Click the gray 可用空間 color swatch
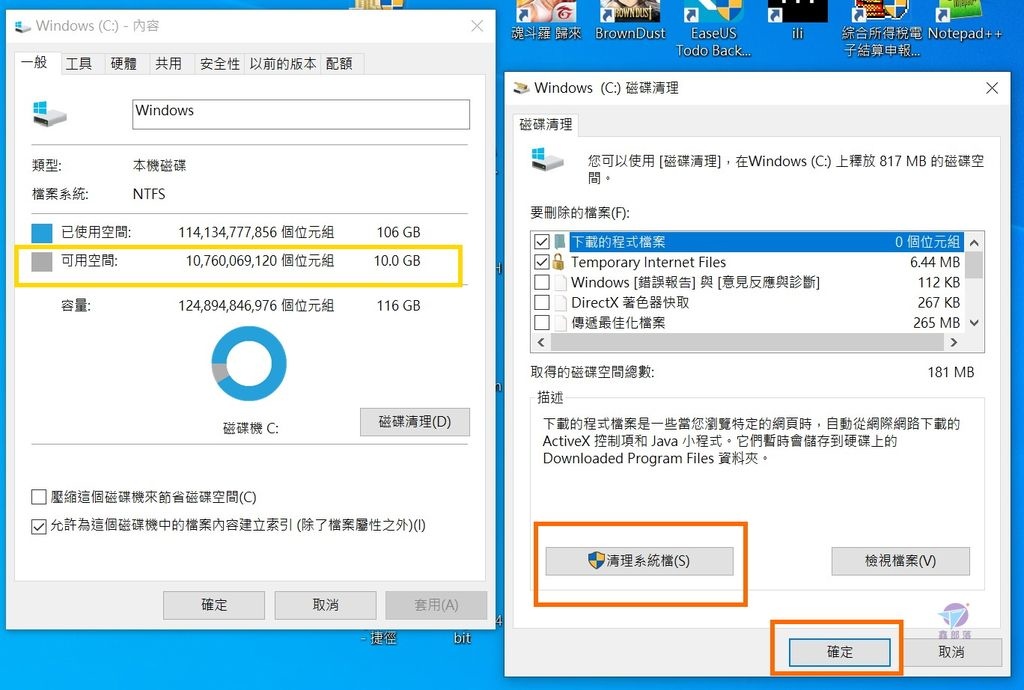This screenshot has width=1024, height=690. click(x=42, y=262)
